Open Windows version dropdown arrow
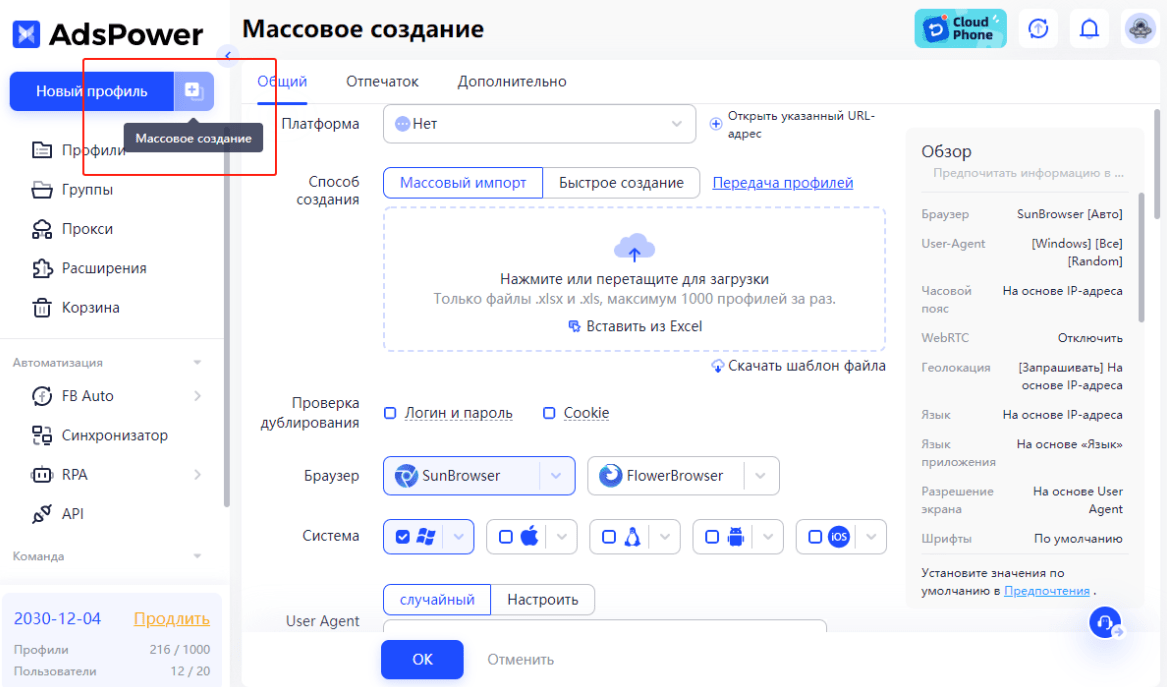 tap(458, 537)
